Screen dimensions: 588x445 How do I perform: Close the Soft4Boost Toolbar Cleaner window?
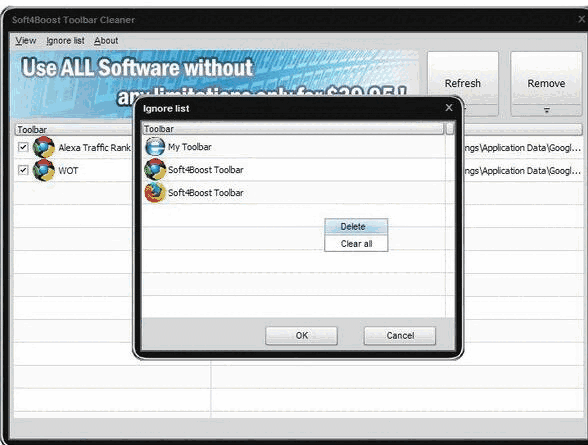click(581, 19)
